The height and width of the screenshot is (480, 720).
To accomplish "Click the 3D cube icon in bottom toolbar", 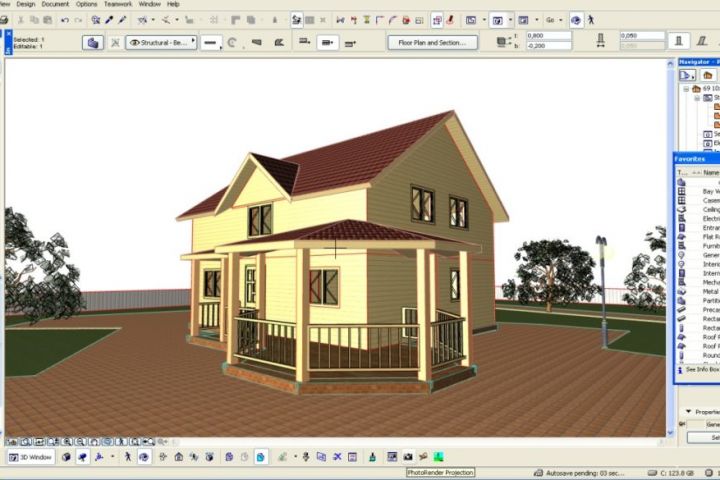I will click(x=67, y=457).
